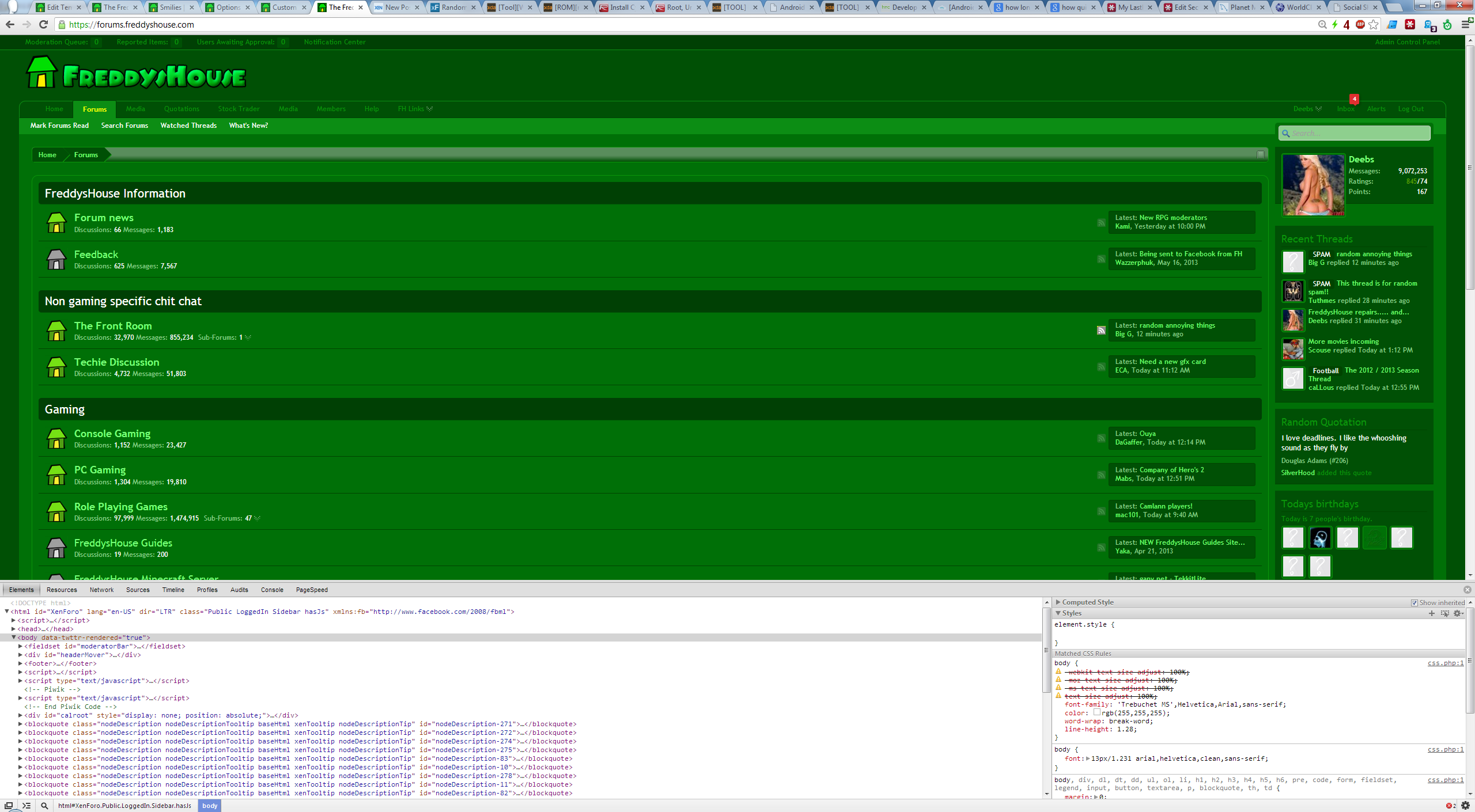Expand the moderatorBar fieldset node
Image resolution: width=1475 pixels, height=812 pixels.
pyautogui.click(x=20, y=646)
